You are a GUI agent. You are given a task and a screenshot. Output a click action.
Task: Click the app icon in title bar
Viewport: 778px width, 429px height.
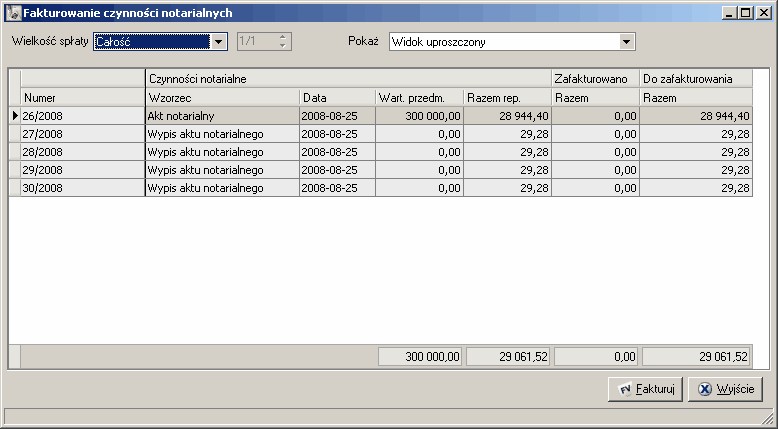(13, 11)
